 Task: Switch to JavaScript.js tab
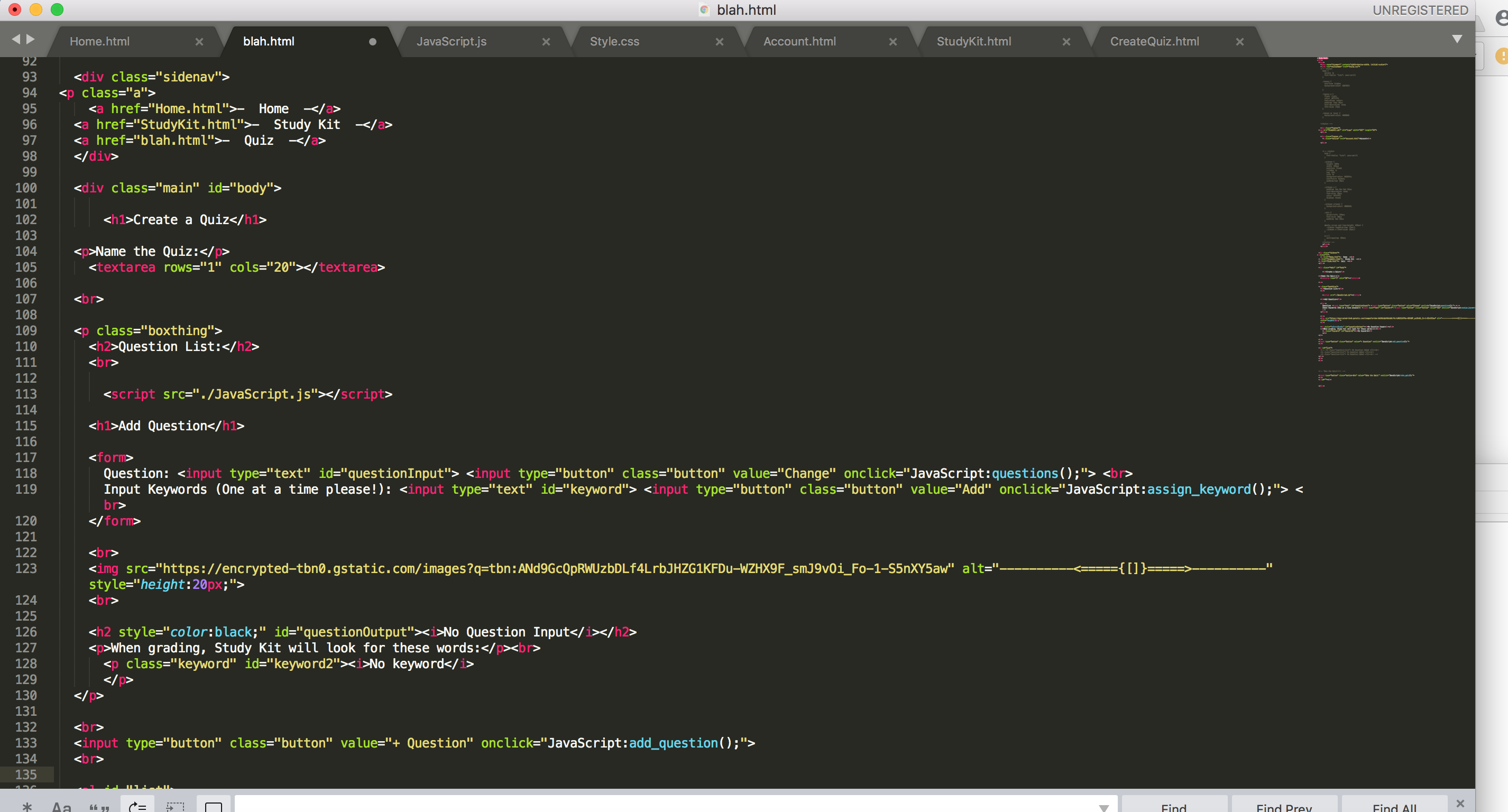[x=452, y=42]
